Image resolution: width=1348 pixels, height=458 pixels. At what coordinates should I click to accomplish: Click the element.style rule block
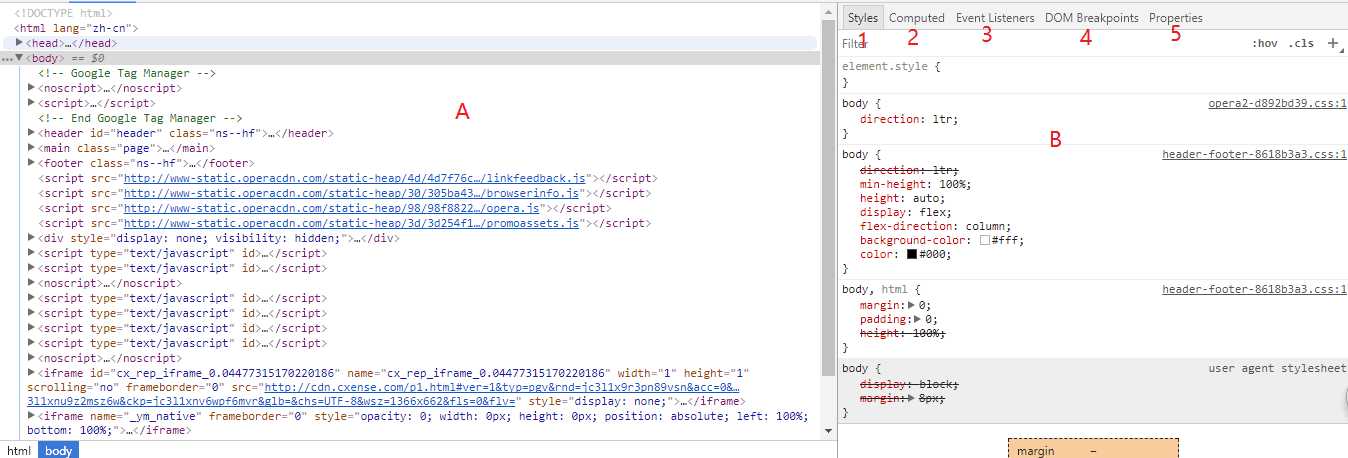point(1092,74)
